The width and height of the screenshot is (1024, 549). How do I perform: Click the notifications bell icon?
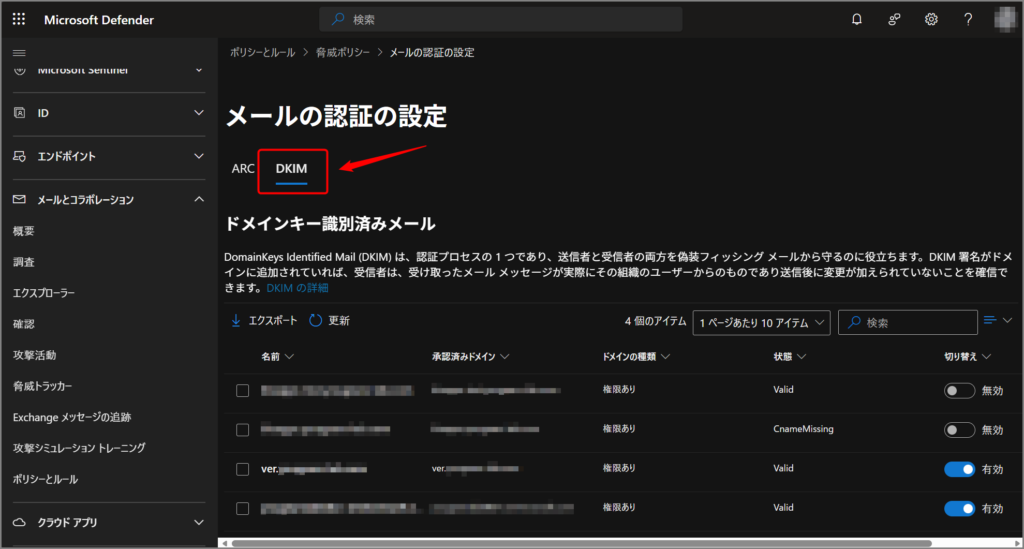(856, 19)
